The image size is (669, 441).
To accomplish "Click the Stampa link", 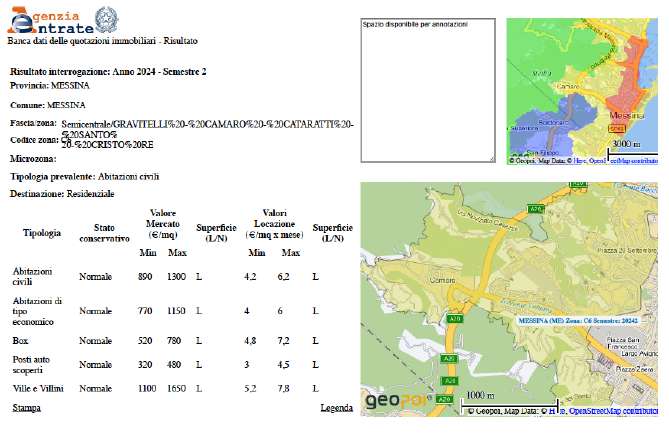I will click(25, 409).
